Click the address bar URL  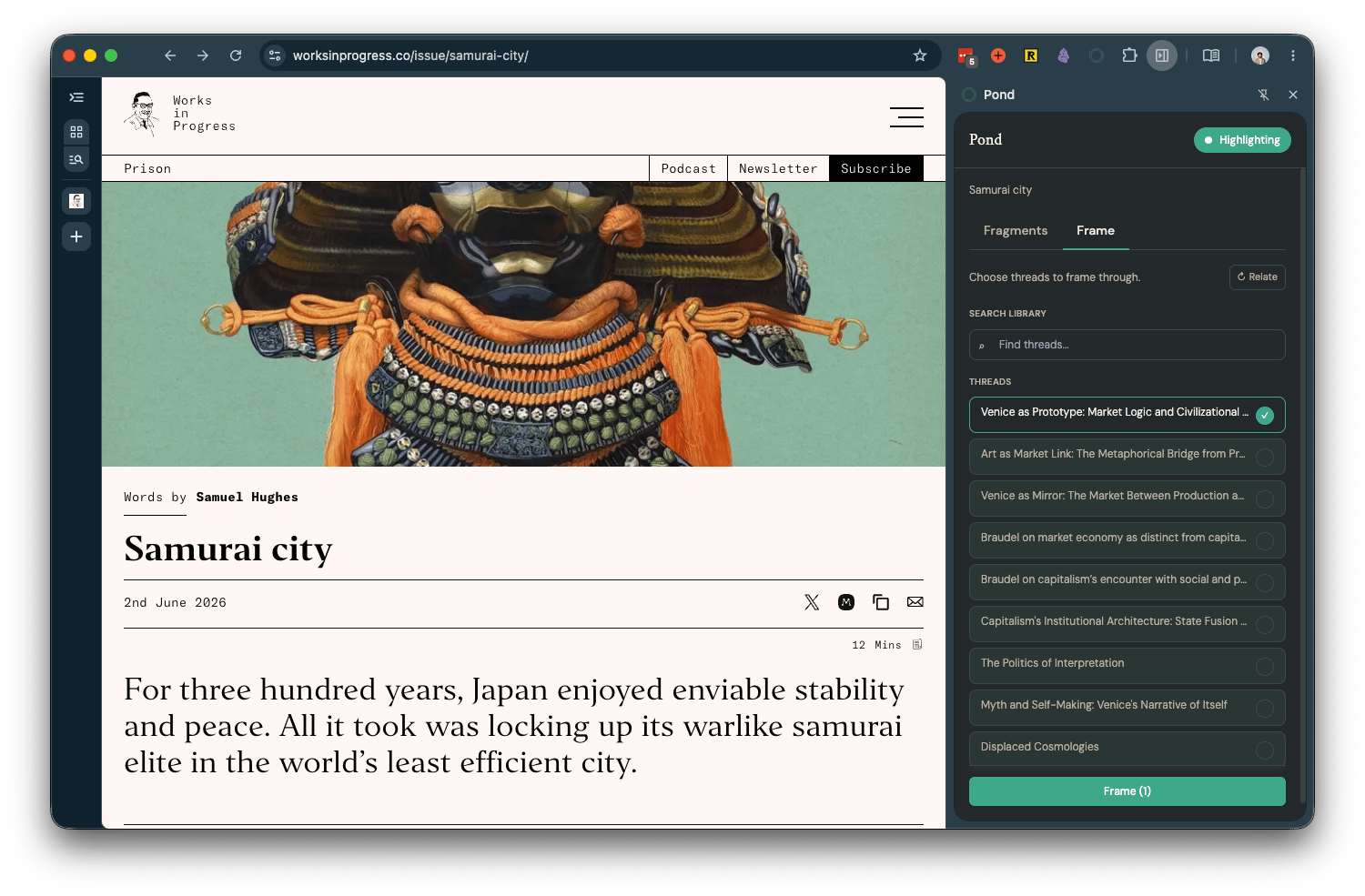click(x=410, y=55)
